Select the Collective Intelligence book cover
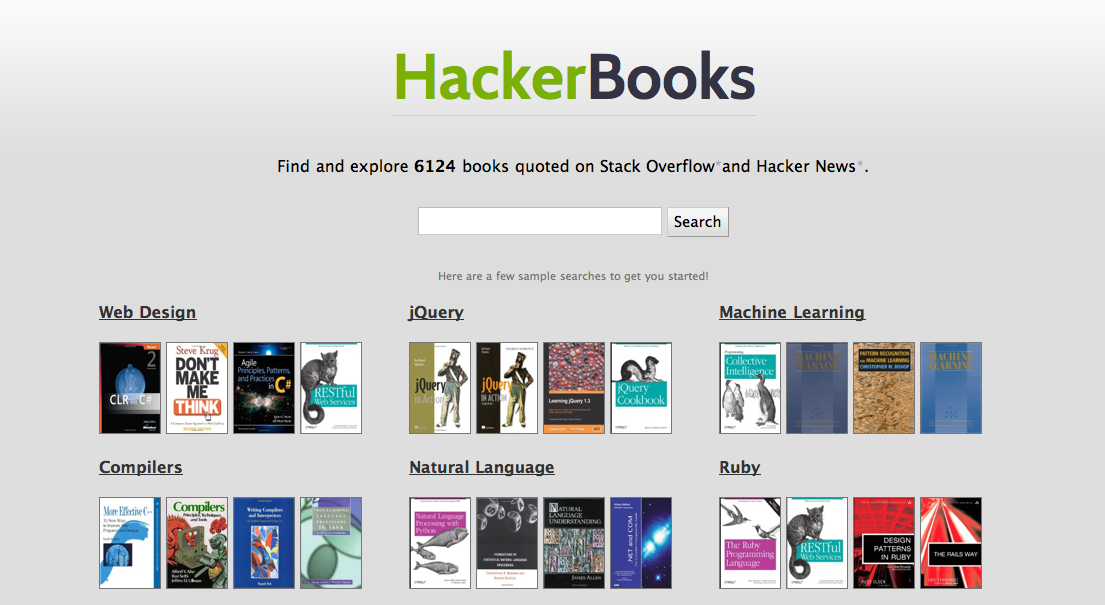1105x605 pixels. (x=750, y=388)
